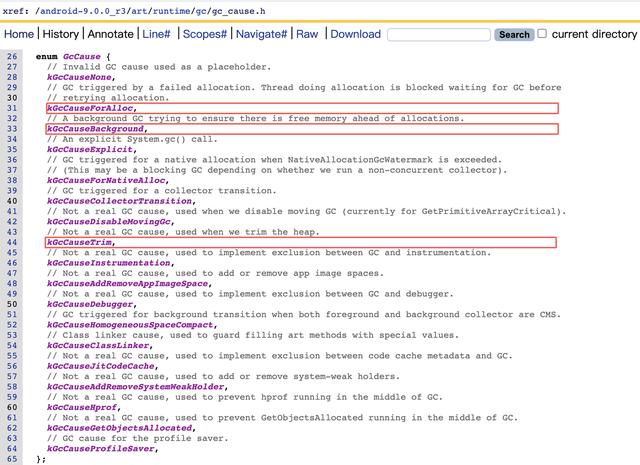This screenshot has height=465, width=640.
Task: Click comment mentioning GetPrimitiveArrayCritical
Action: click(x=307, y=211)
